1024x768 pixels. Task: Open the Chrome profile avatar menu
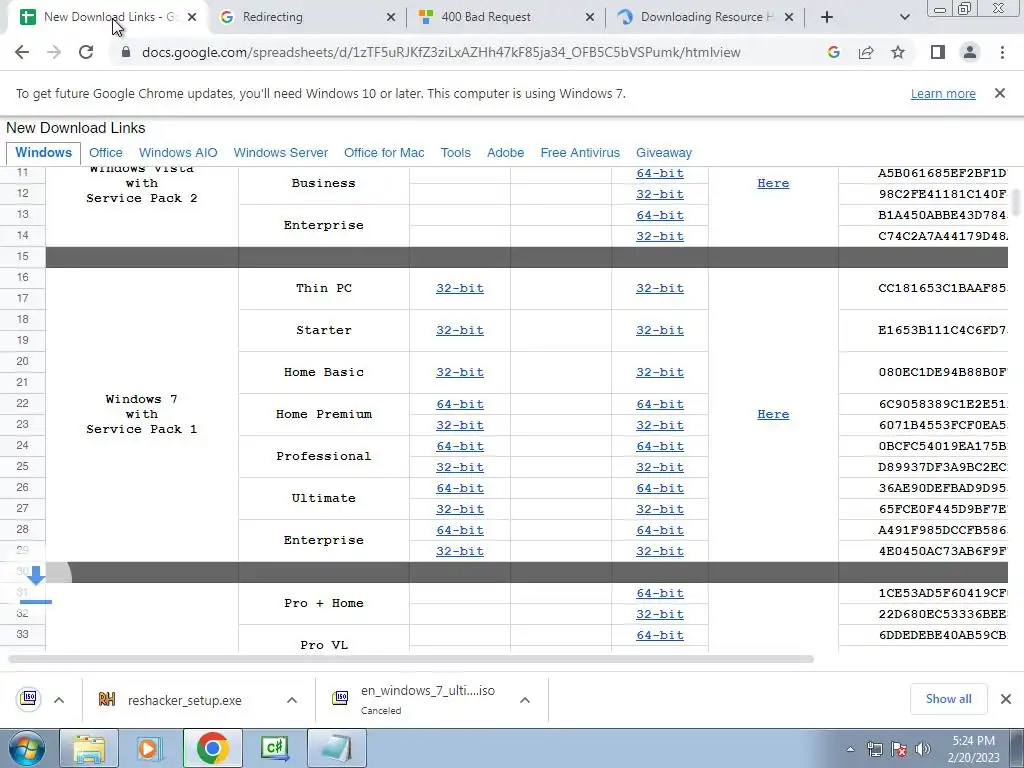click(970, 52)
